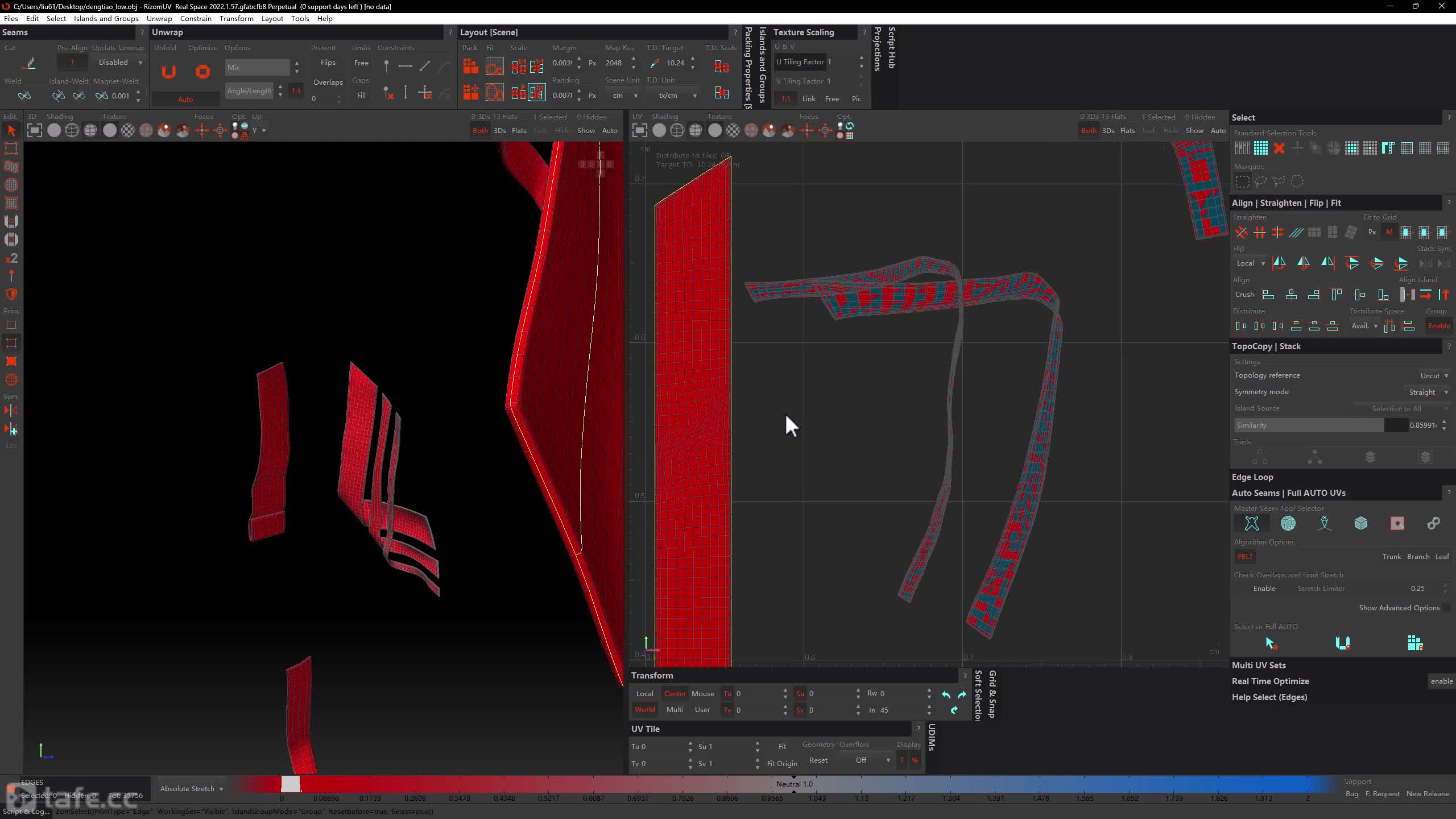Click the red X deselect icon in Select panel
Image resolution: width=1456 pixels, height=819 pixels.
pos(1279,148)
